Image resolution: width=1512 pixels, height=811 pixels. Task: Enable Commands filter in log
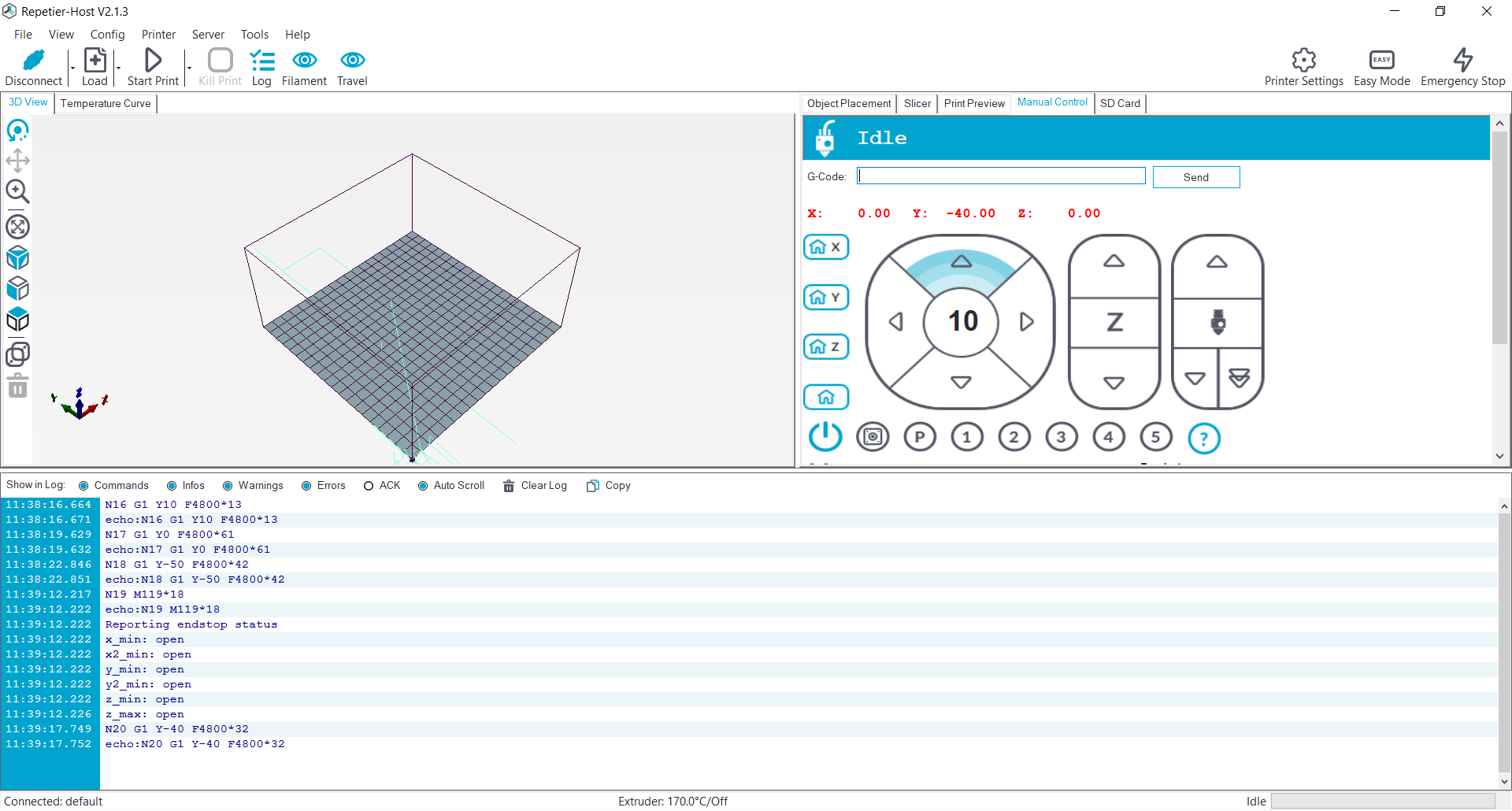click(x=84, y=485)
